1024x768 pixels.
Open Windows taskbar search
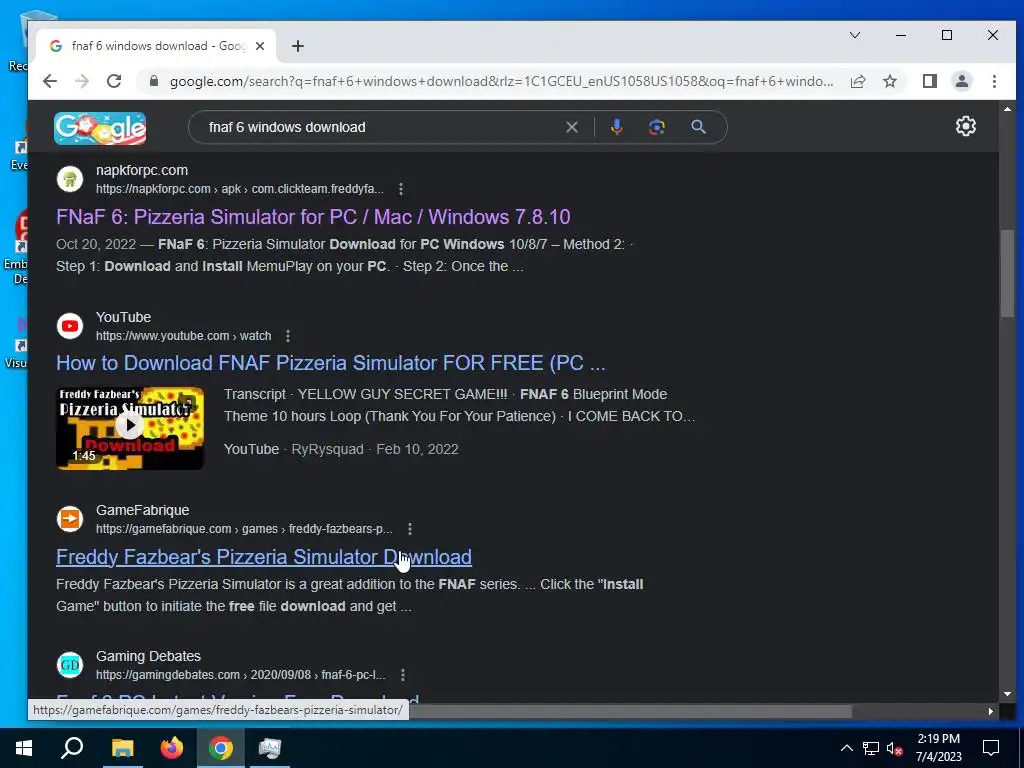coord(72,748)
